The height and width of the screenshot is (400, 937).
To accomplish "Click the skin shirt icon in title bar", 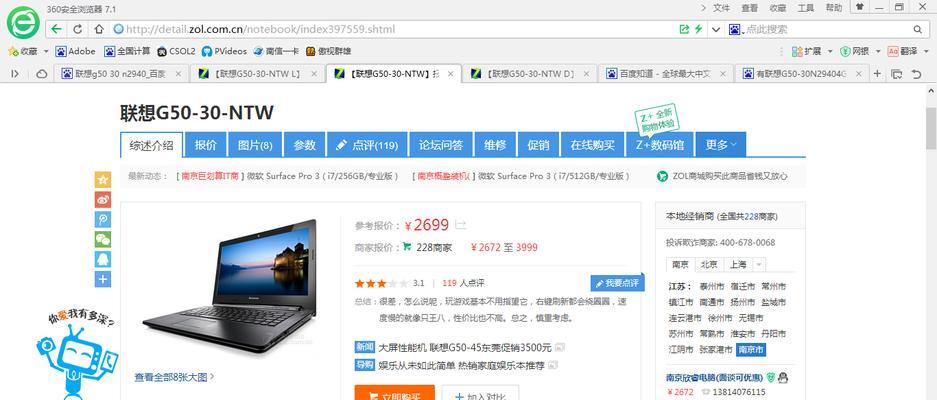I will (859, 7).
